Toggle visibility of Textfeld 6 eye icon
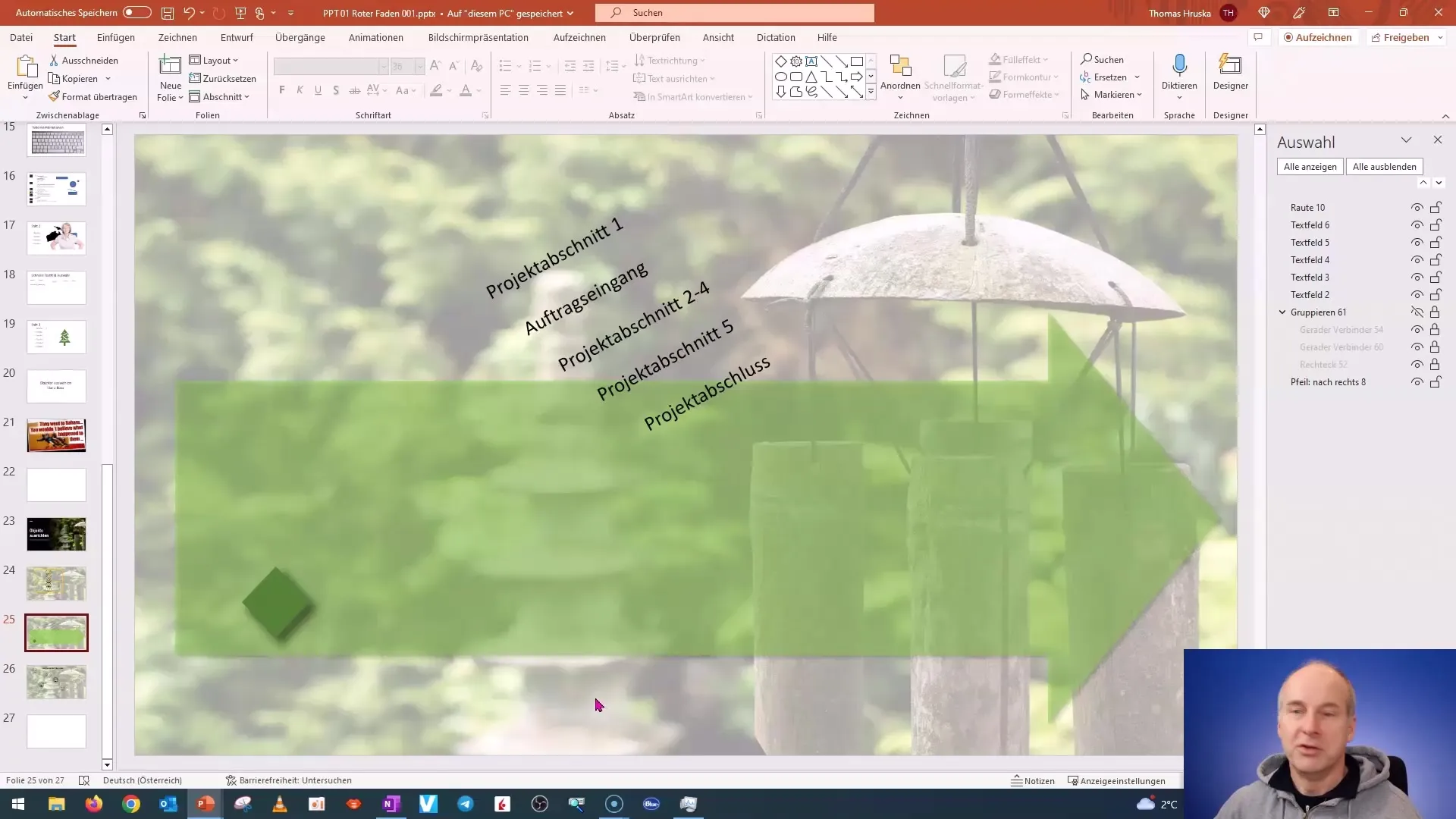 (x=1418, y=225)
